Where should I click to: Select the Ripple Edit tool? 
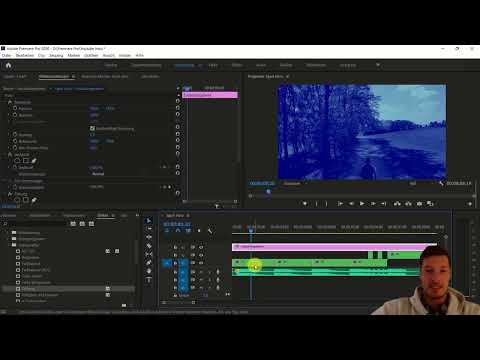pyautogui.click(x=149, y=237)
